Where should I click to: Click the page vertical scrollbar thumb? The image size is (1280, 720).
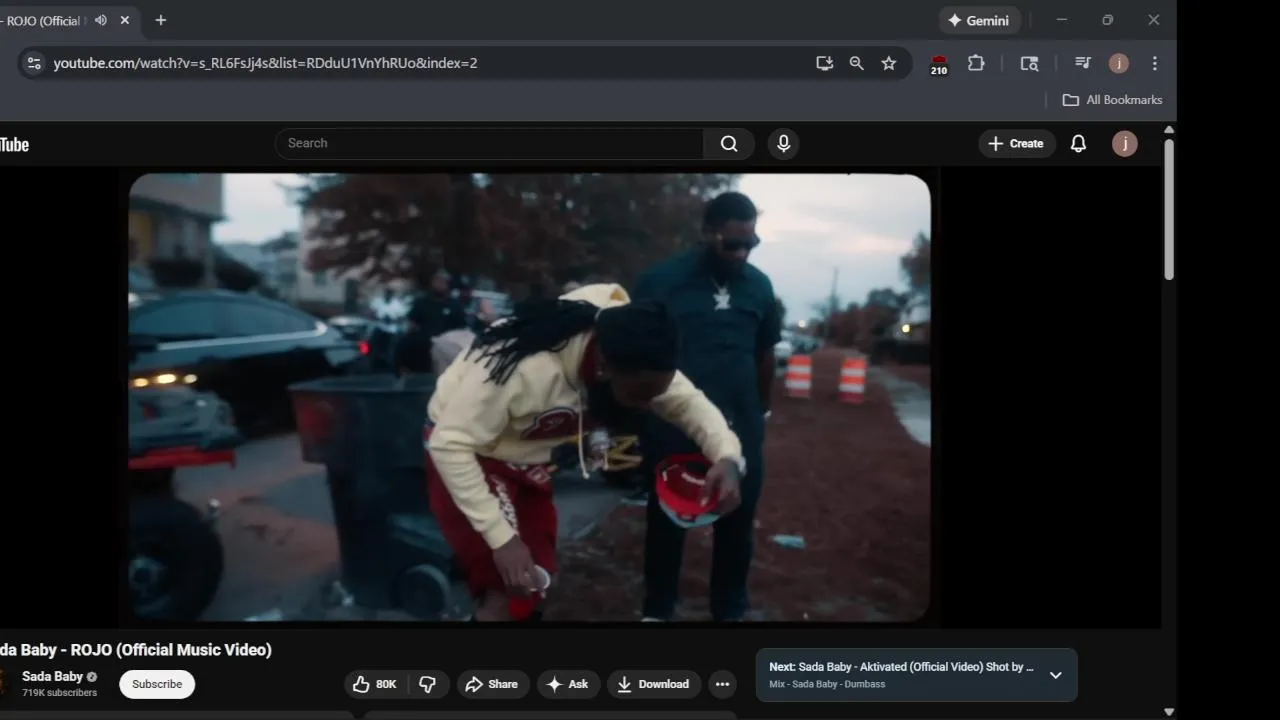tap(1169, 209)
